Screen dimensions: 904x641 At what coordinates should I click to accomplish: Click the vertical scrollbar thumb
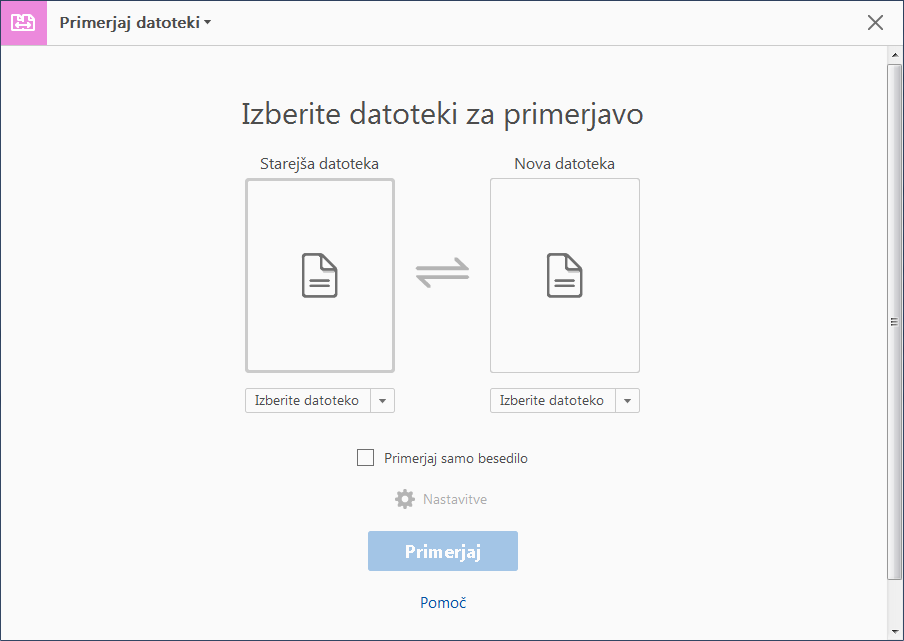[x=895, y=320]
